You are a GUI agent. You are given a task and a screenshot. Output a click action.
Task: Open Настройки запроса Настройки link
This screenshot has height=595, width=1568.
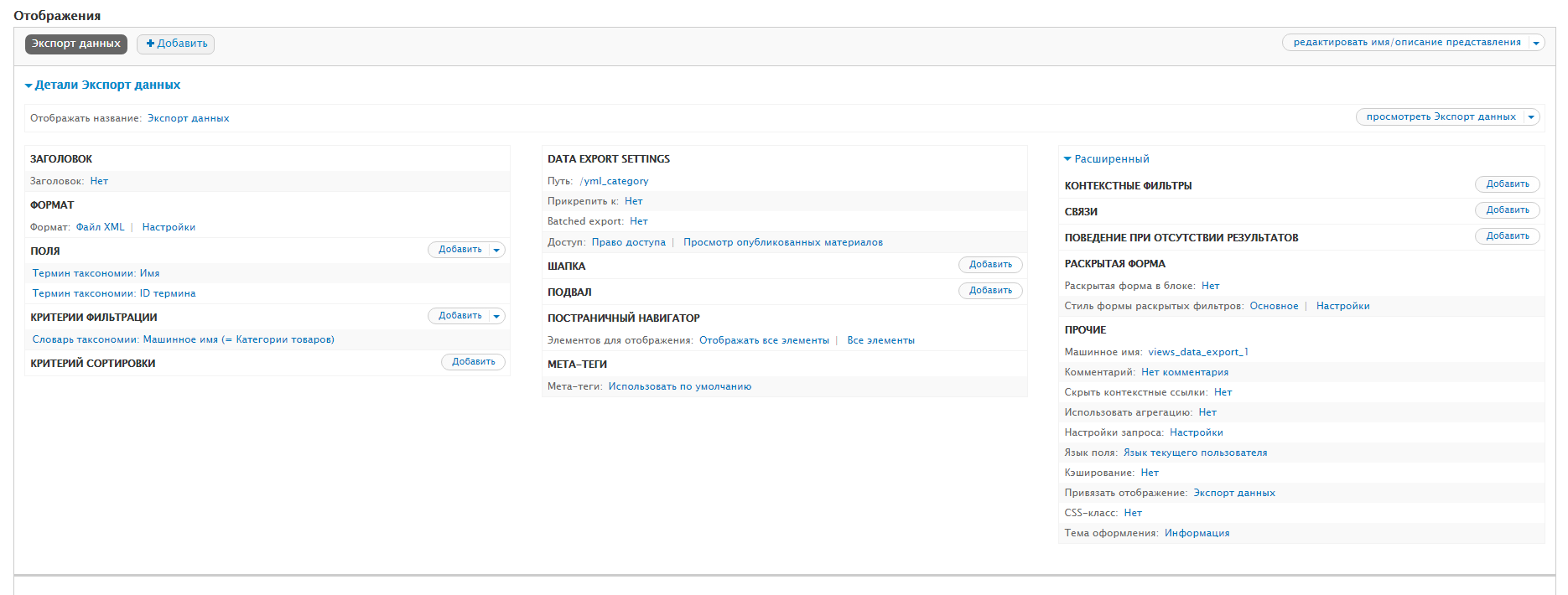(x=1196, y=432)
